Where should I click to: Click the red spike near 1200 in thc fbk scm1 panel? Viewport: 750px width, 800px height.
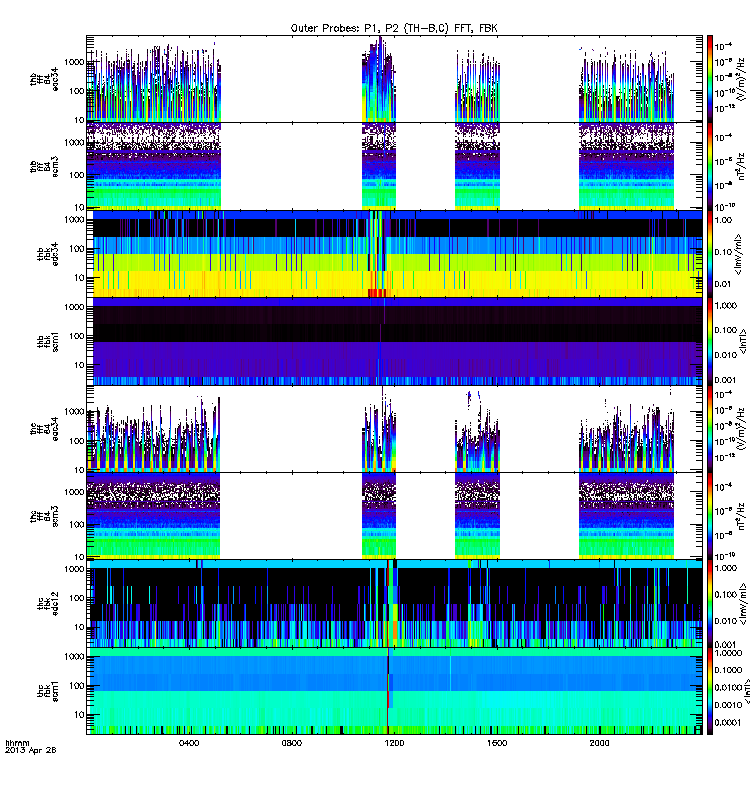tap(388, 691)
